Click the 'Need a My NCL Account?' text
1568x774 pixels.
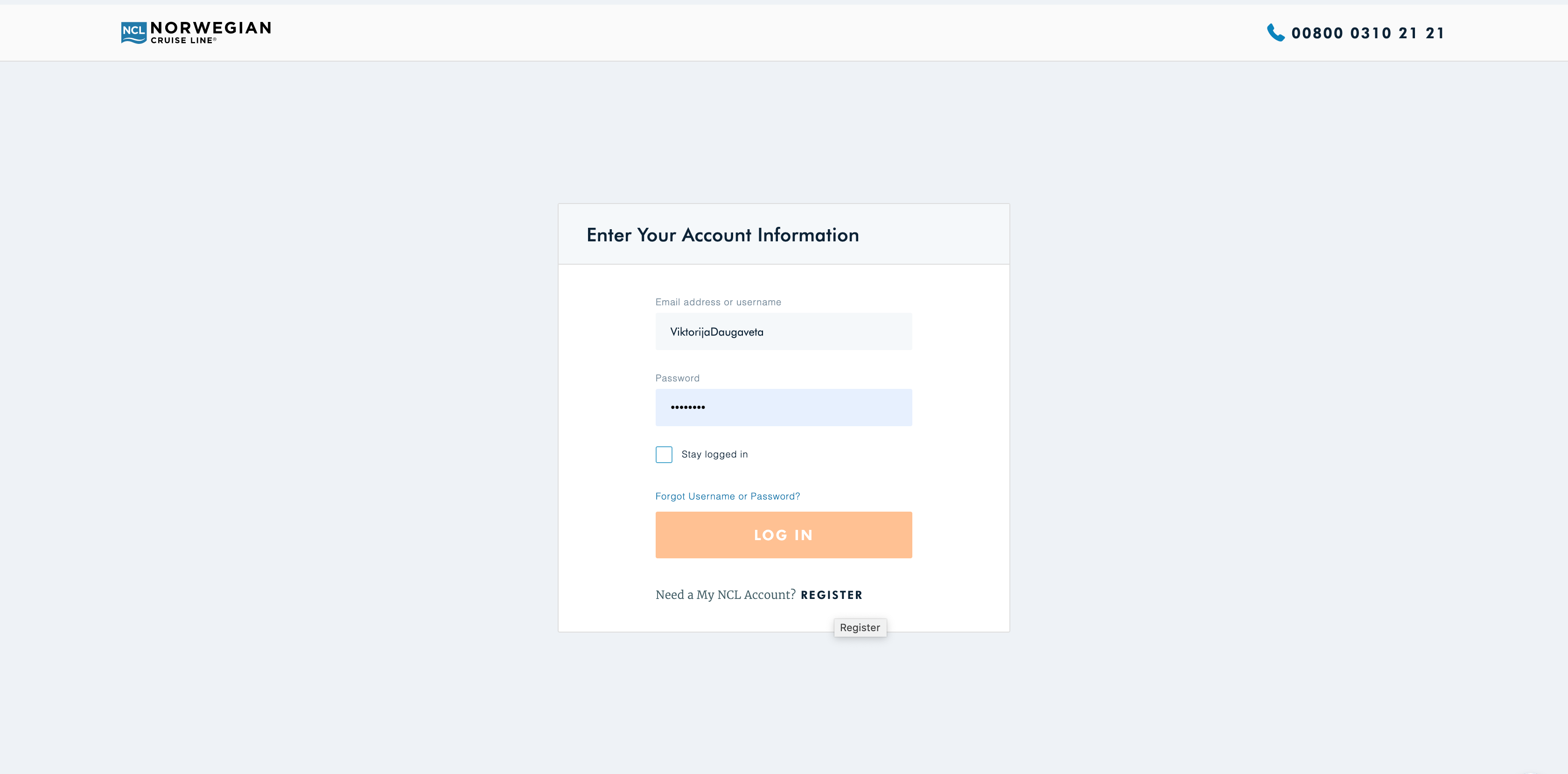pos(726,595)
